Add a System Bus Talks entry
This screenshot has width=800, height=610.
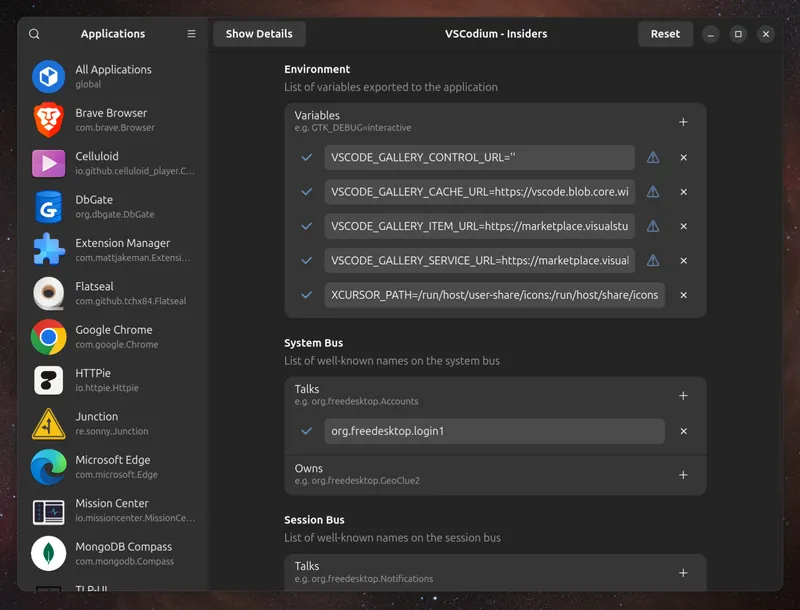point(683,395)
